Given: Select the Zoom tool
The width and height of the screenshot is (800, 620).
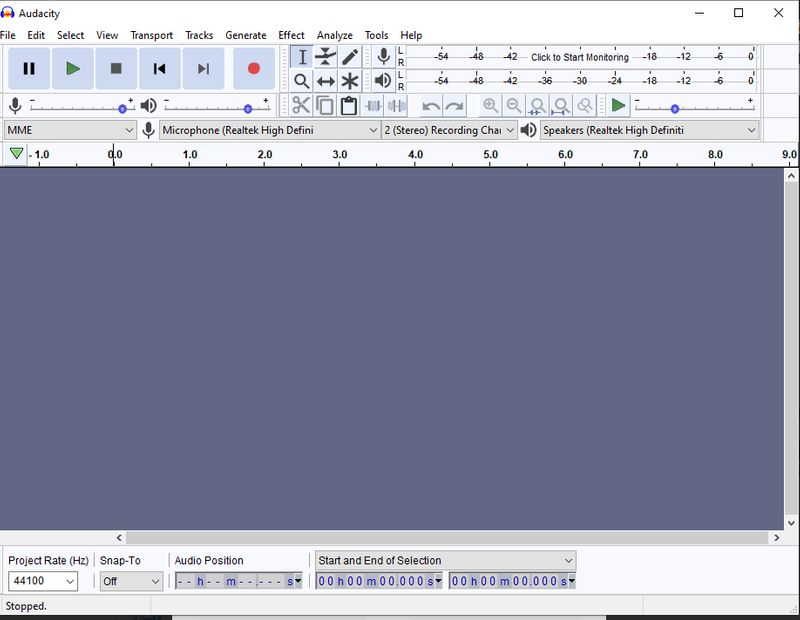Looking at the screenshot, I should [x=303, y=82].
